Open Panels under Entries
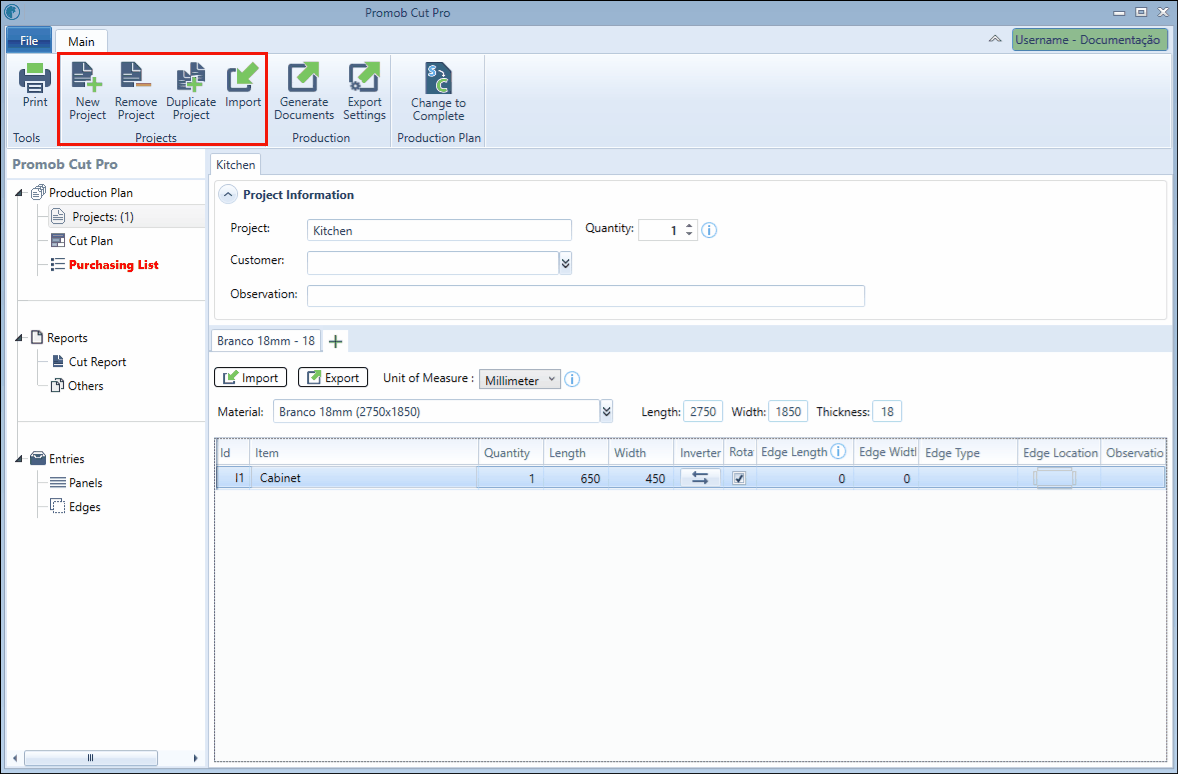Image resolution: width=1178 pixels, height=774 pixels. coord(86,483)
